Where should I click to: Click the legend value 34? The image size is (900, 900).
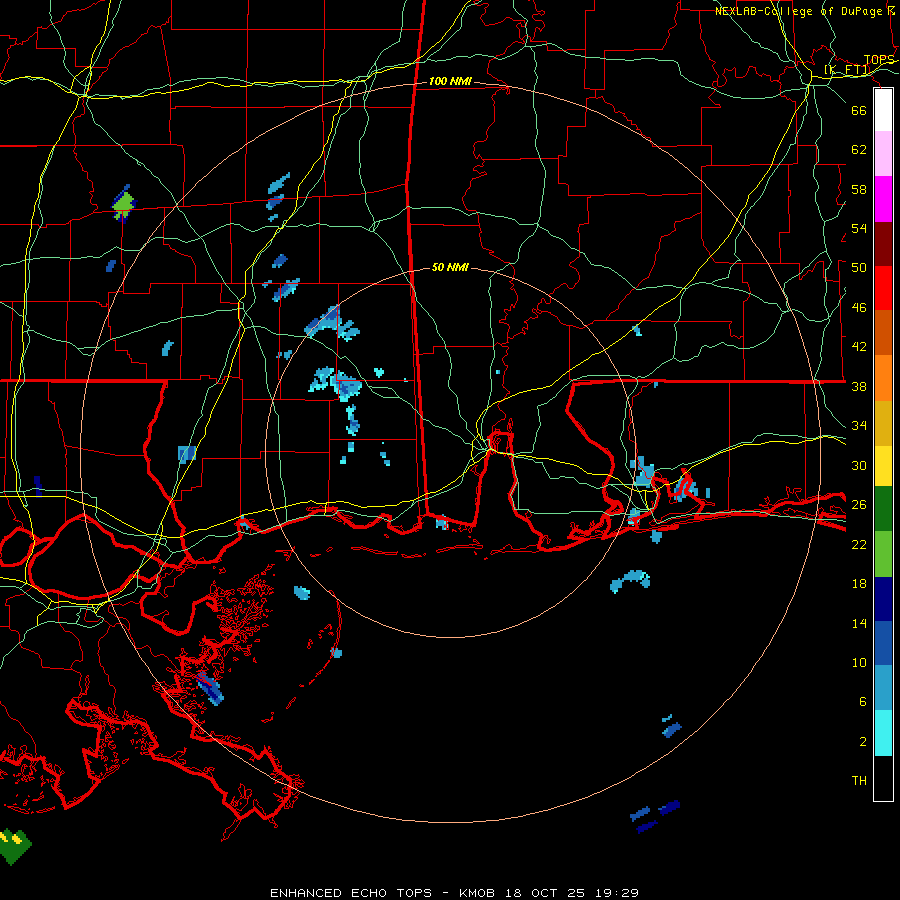859,425
